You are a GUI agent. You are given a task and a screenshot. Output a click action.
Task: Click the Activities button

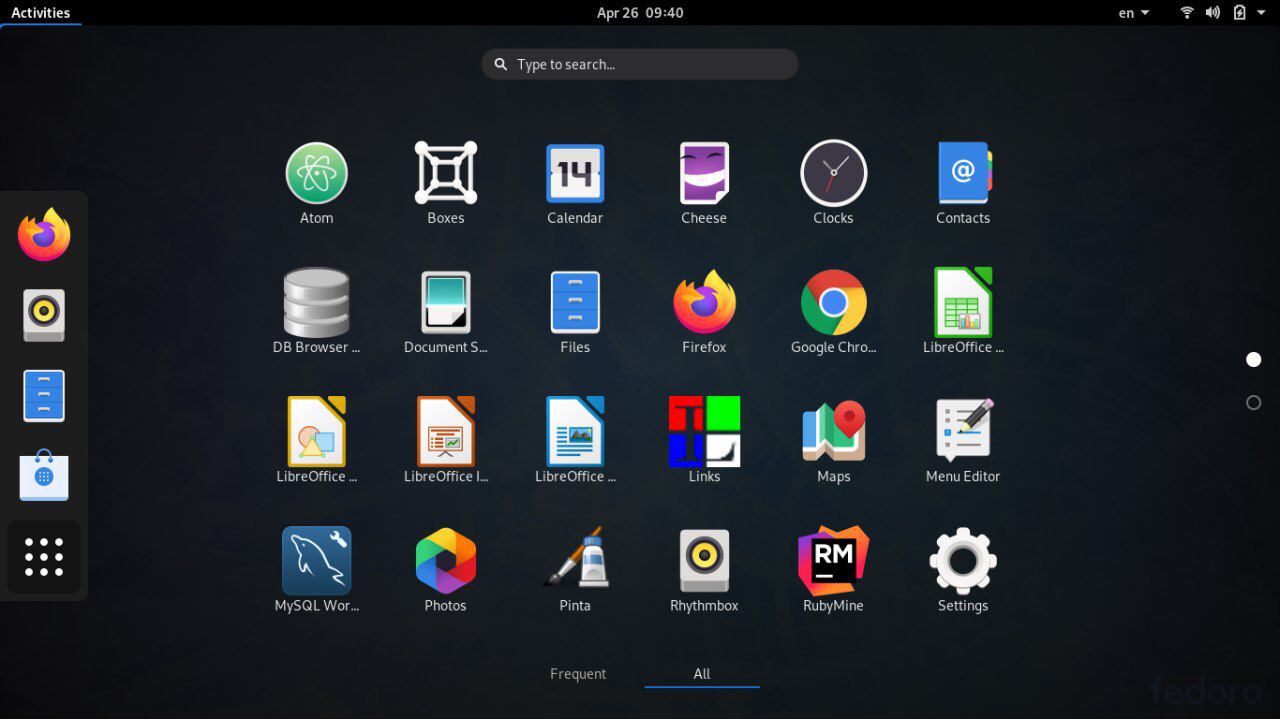[x=41, y=13]
